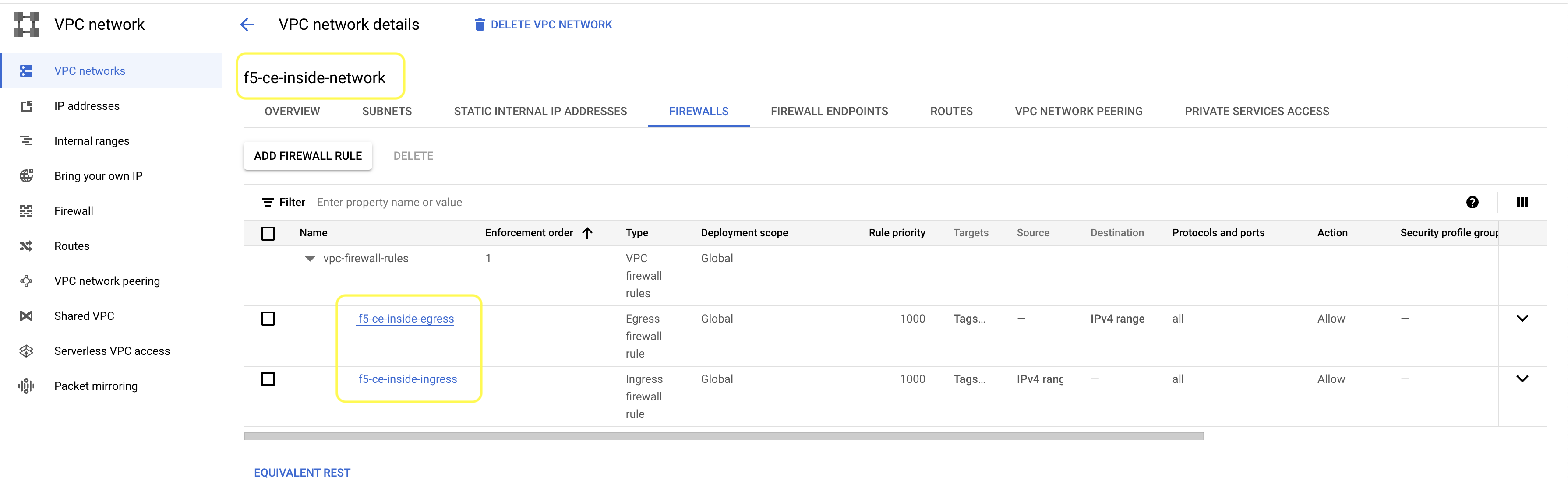The height and width of the screenshot is (484, 1568).
Task: Click the Firewall sidebar icon
Action: click(x=26, y=211)
